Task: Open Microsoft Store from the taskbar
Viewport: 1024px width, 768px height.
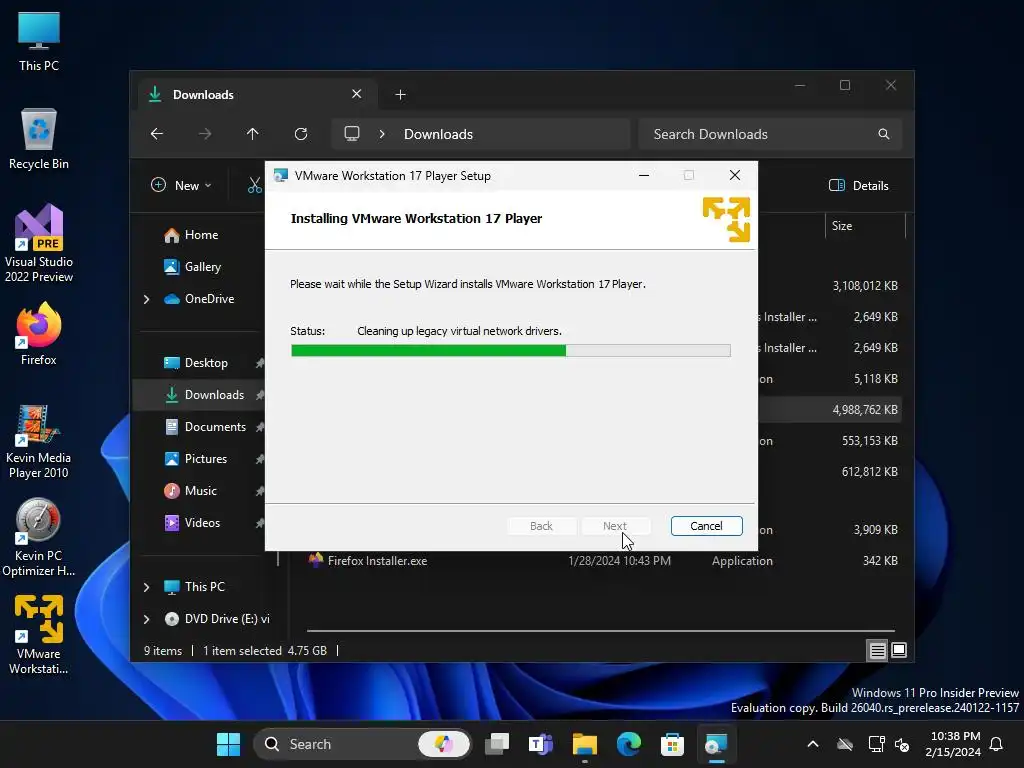Action: 672,744
